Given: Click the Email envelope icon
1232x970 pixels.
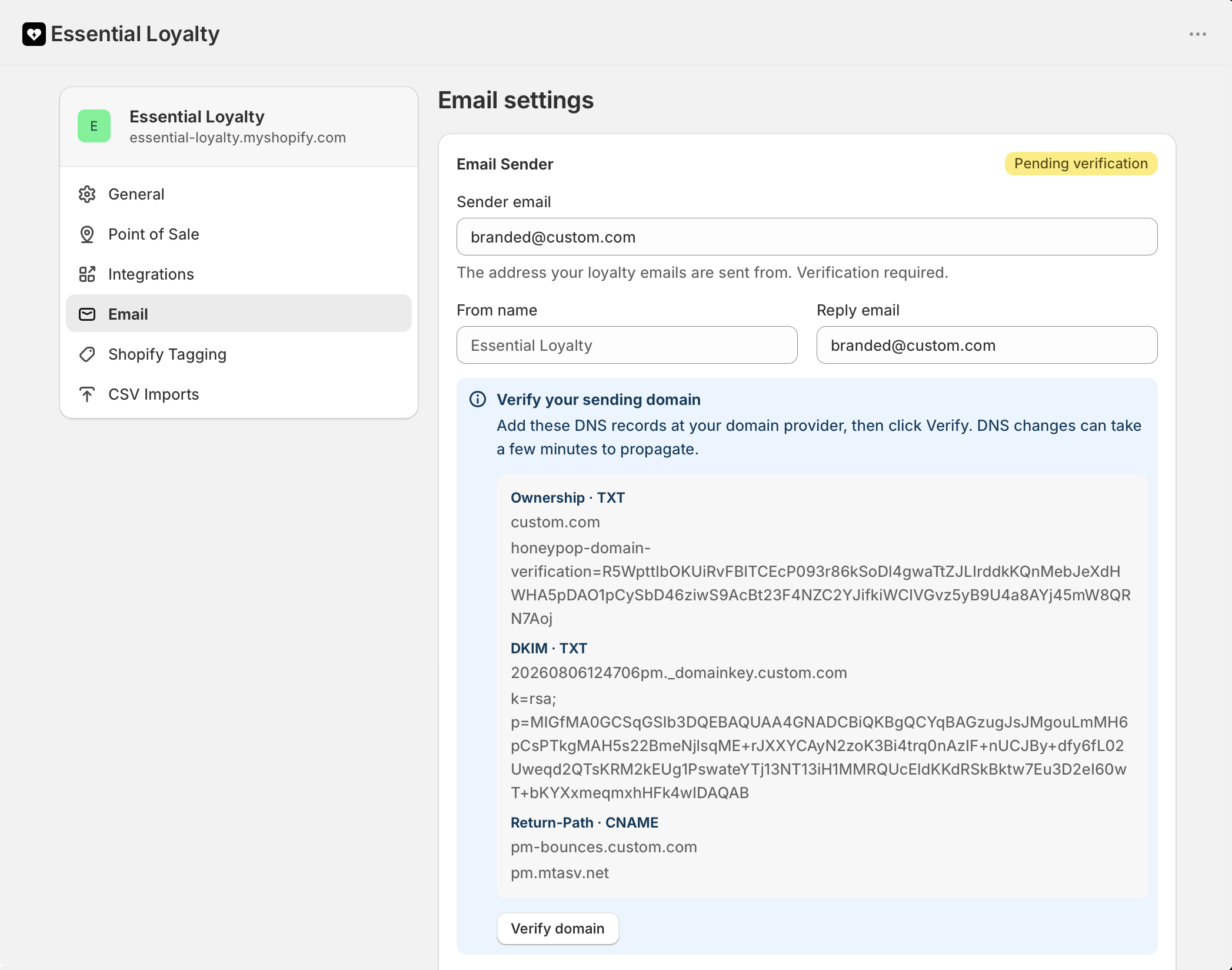Looking at the screenshot, I should pyautogui.click(x=87, y=314).
